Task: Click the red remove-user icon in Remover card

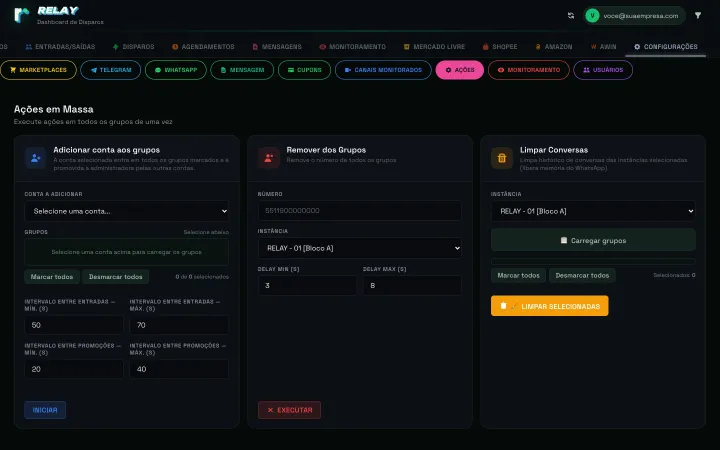Action: pyautogui.click(x=269, y=158)
